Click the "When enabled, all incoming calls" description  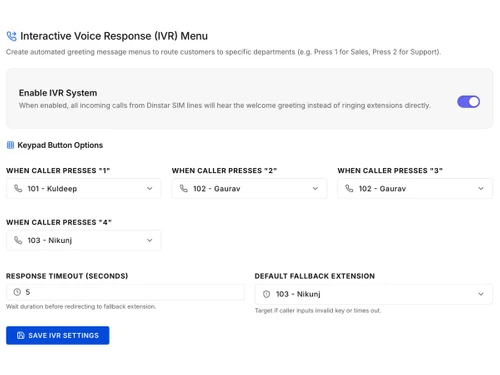(225, 105)
